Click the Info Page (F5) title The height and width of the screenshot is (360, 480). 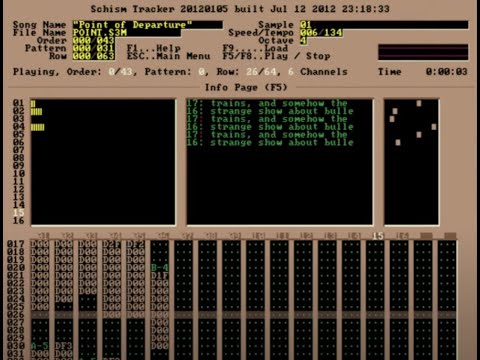pyautogui.click(x=246, y=88)
